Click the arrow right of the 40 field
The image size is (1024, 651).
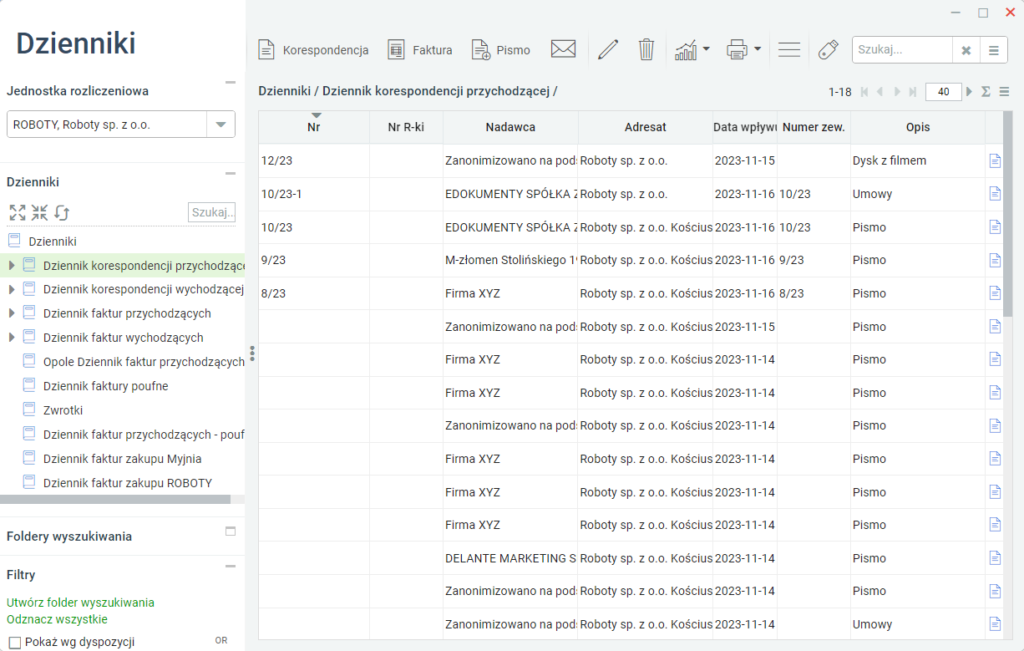click(x=969, y=92)
